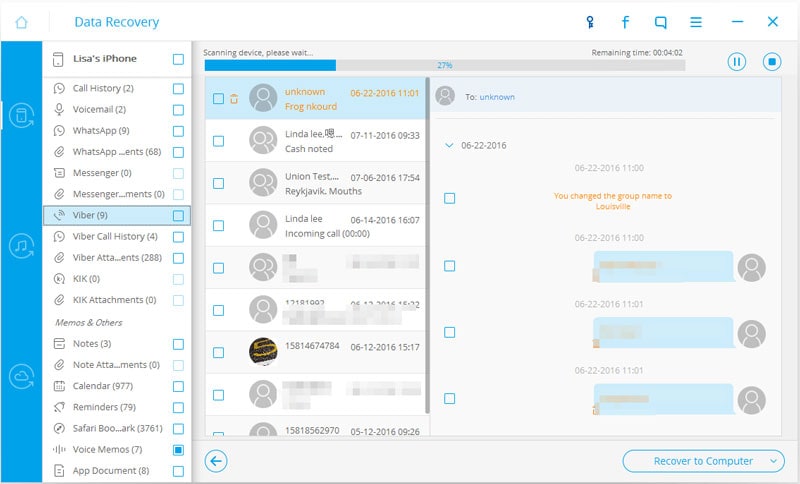800x484 pixels.
Task: Open the Union Test Reykjavik conversation
Action: [315, 184]
